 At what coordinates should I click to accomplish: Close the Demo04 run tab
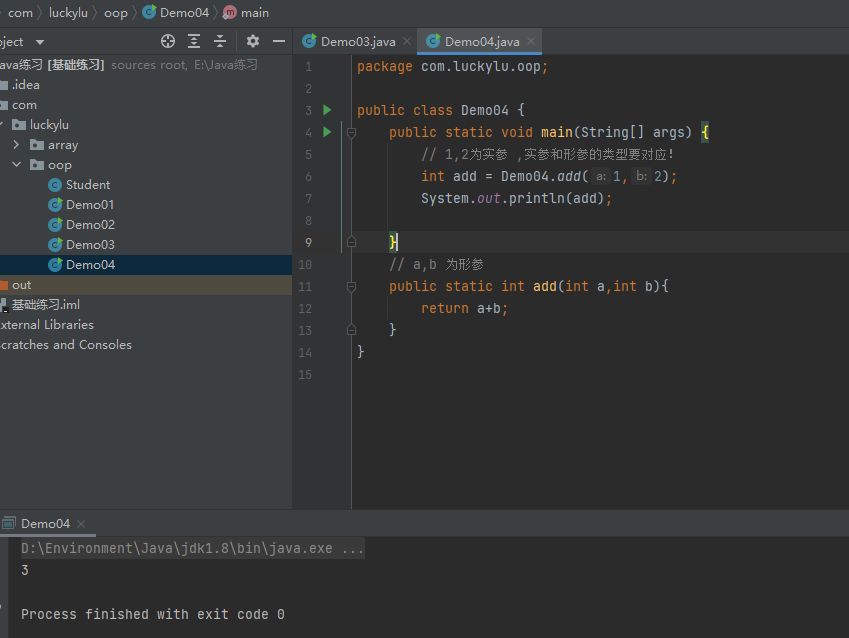81,524
